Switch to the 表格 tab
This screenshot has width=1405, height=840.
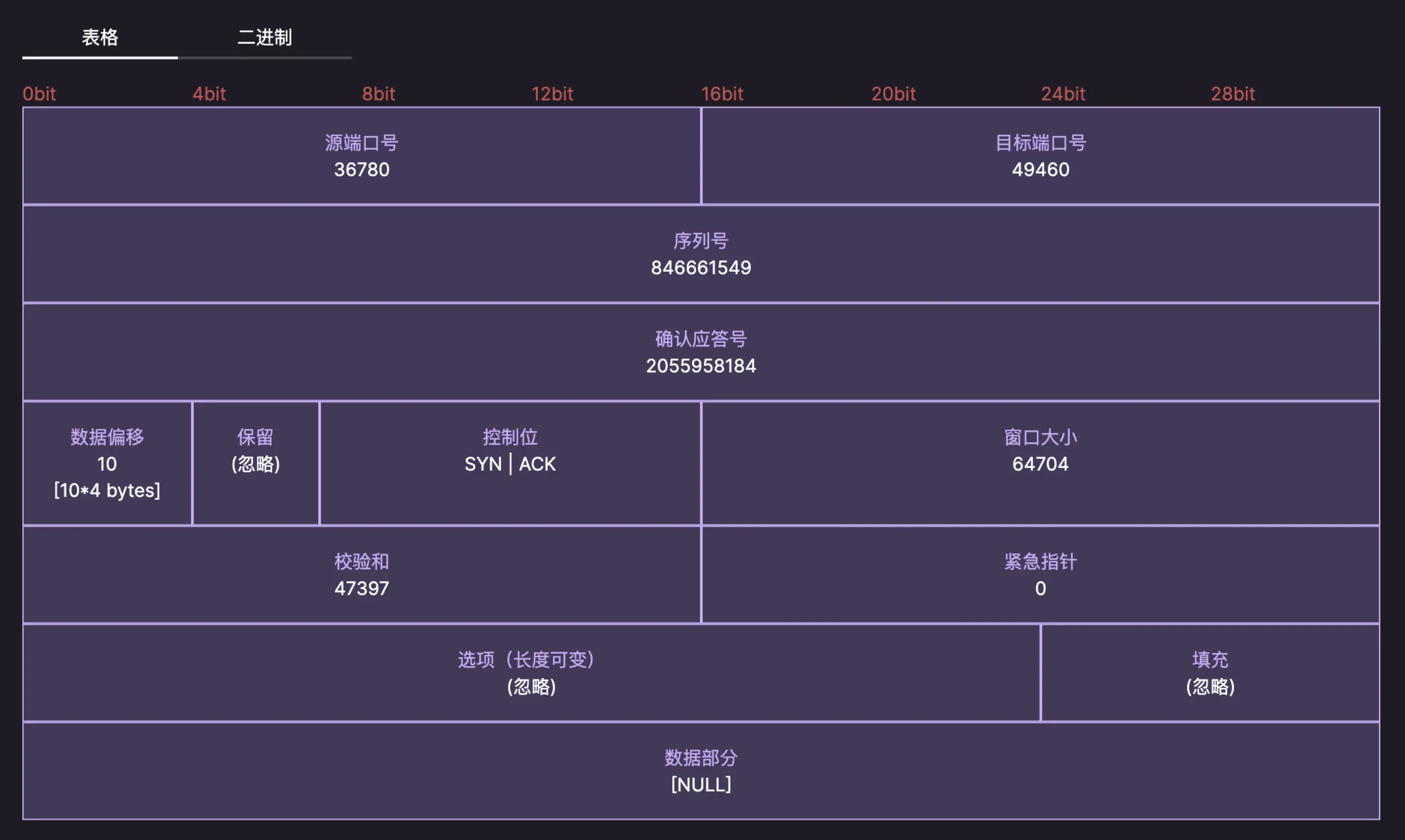[x=100, y=38]
